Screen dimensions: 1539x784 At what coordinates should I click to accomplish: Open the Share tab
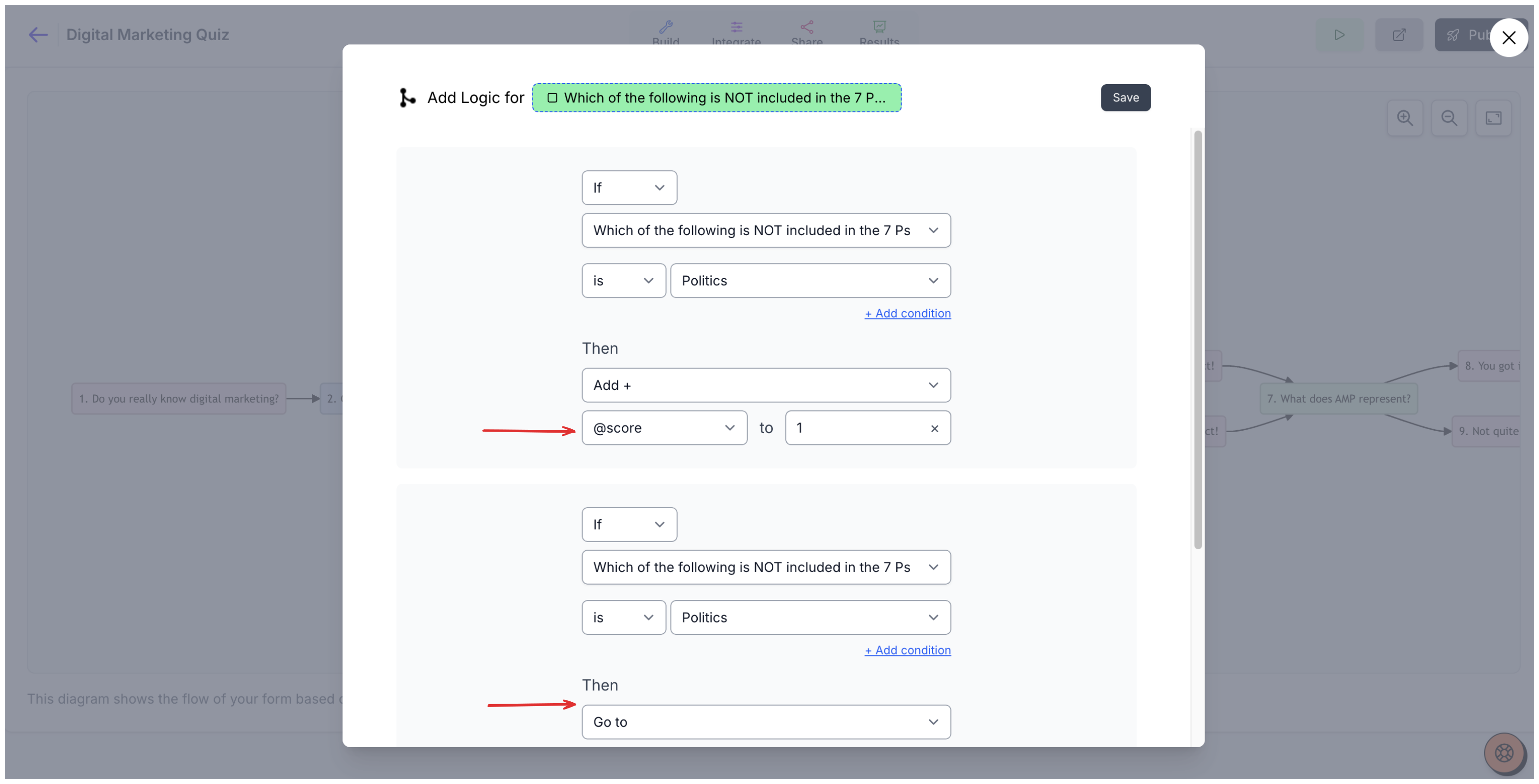click(x=806, y=33)
